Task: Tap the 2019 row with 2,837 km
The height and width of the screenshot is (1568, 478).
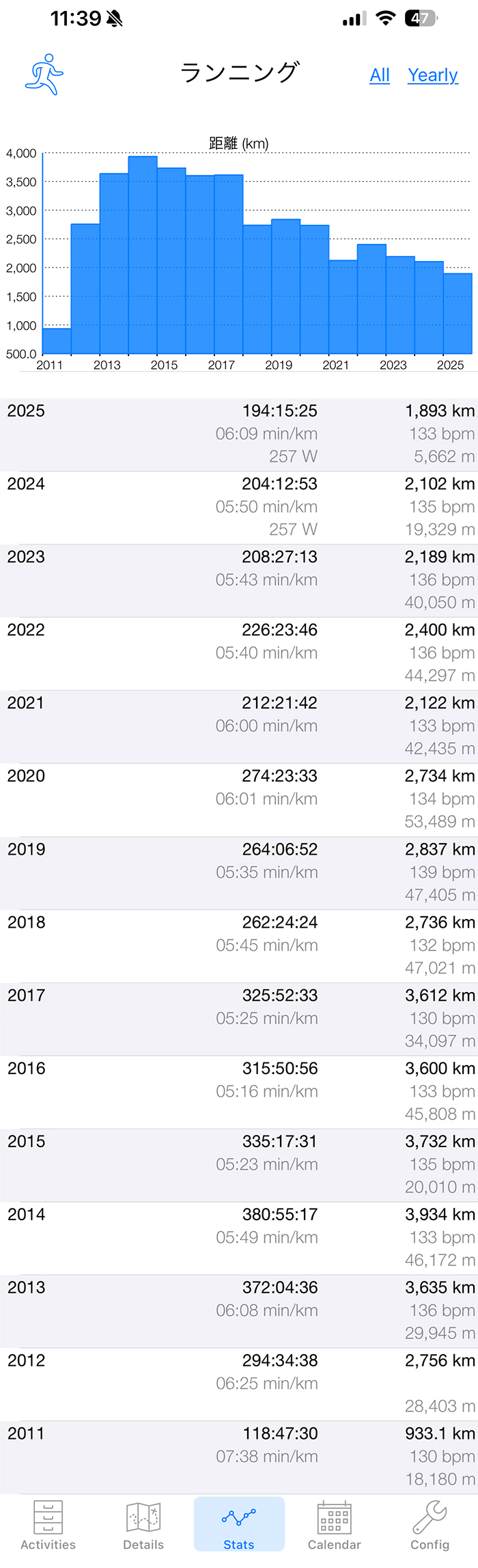Action: tap(239, 872)
